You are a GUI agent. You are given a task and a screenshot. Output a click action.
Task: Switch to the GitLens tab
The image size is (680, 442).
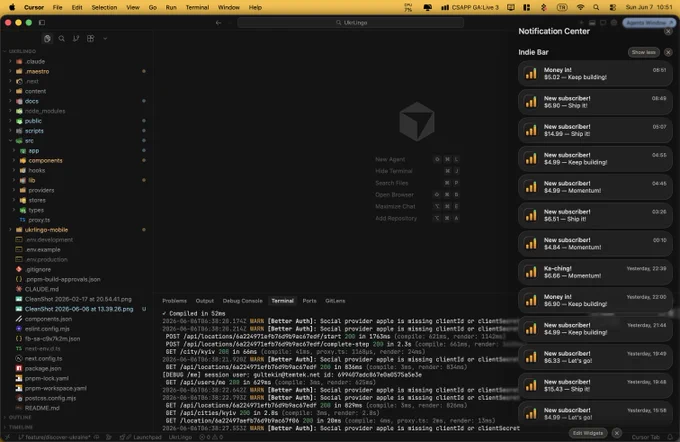pyautogui.click(x=335, y=301)
